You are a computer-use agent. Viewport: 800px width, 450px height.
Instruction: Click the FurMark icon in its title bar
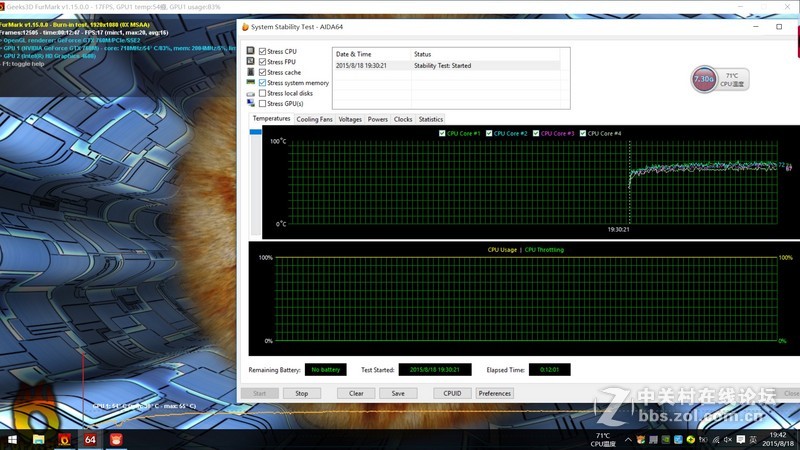[2, 7]
